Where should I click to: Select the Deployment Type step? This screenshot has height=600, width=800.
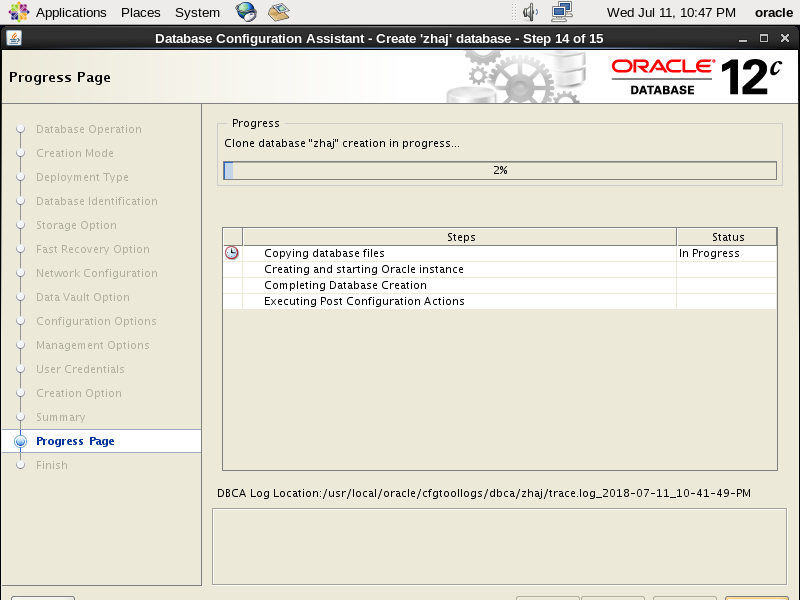82,177
